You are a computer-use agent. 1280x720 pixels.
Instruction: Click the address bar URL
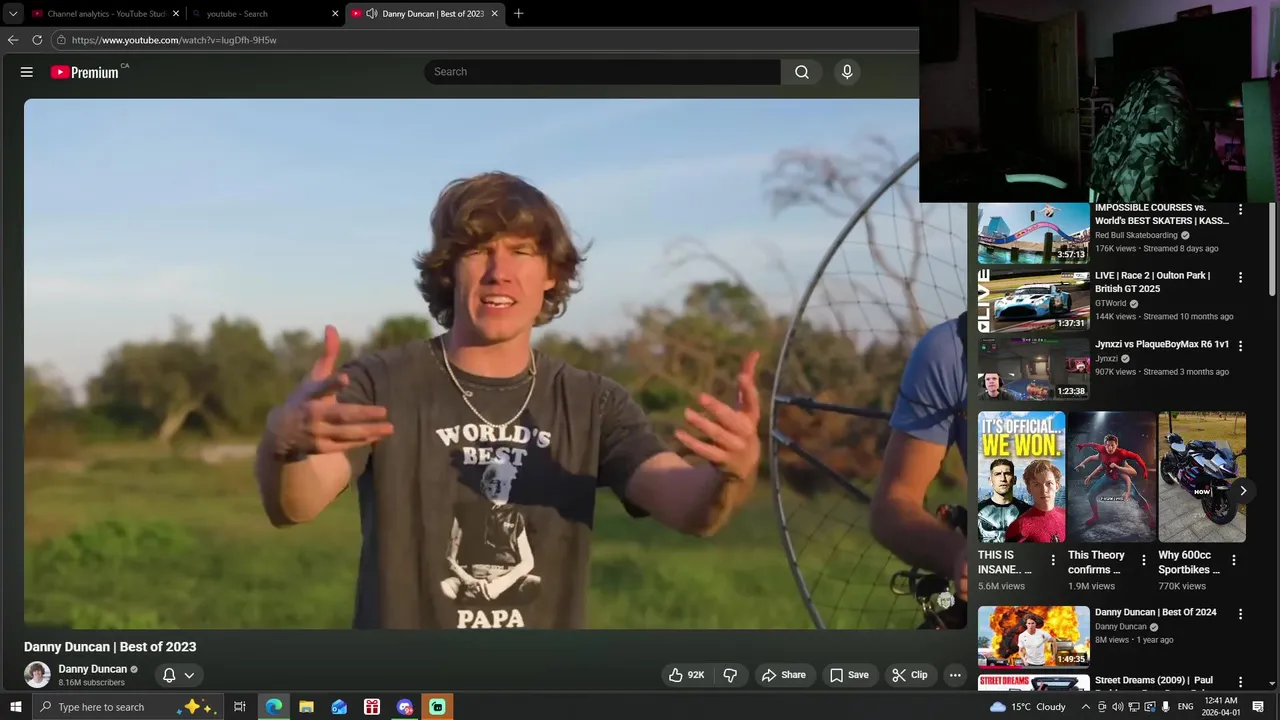(x=174, y=40)
